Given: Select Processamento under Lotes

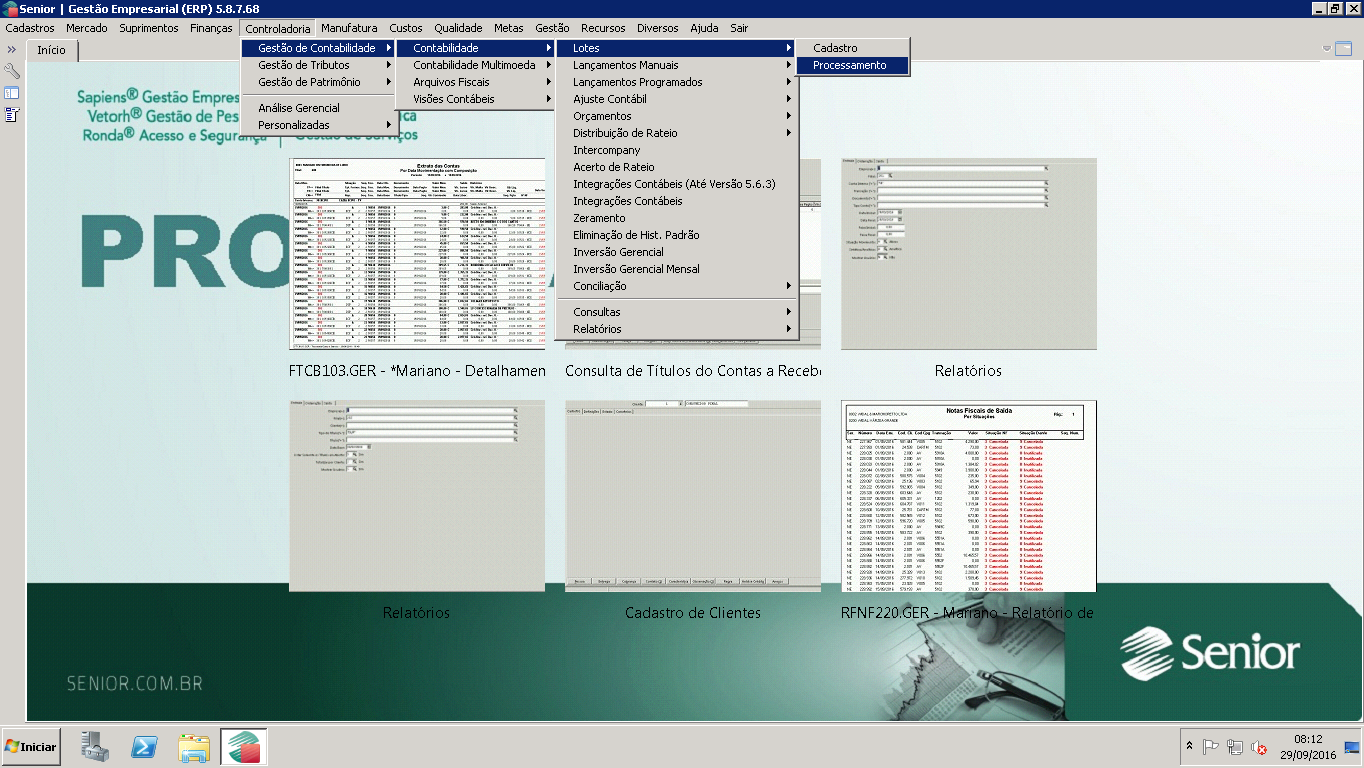Looking at the screenshot, I should tap(853, 65).
